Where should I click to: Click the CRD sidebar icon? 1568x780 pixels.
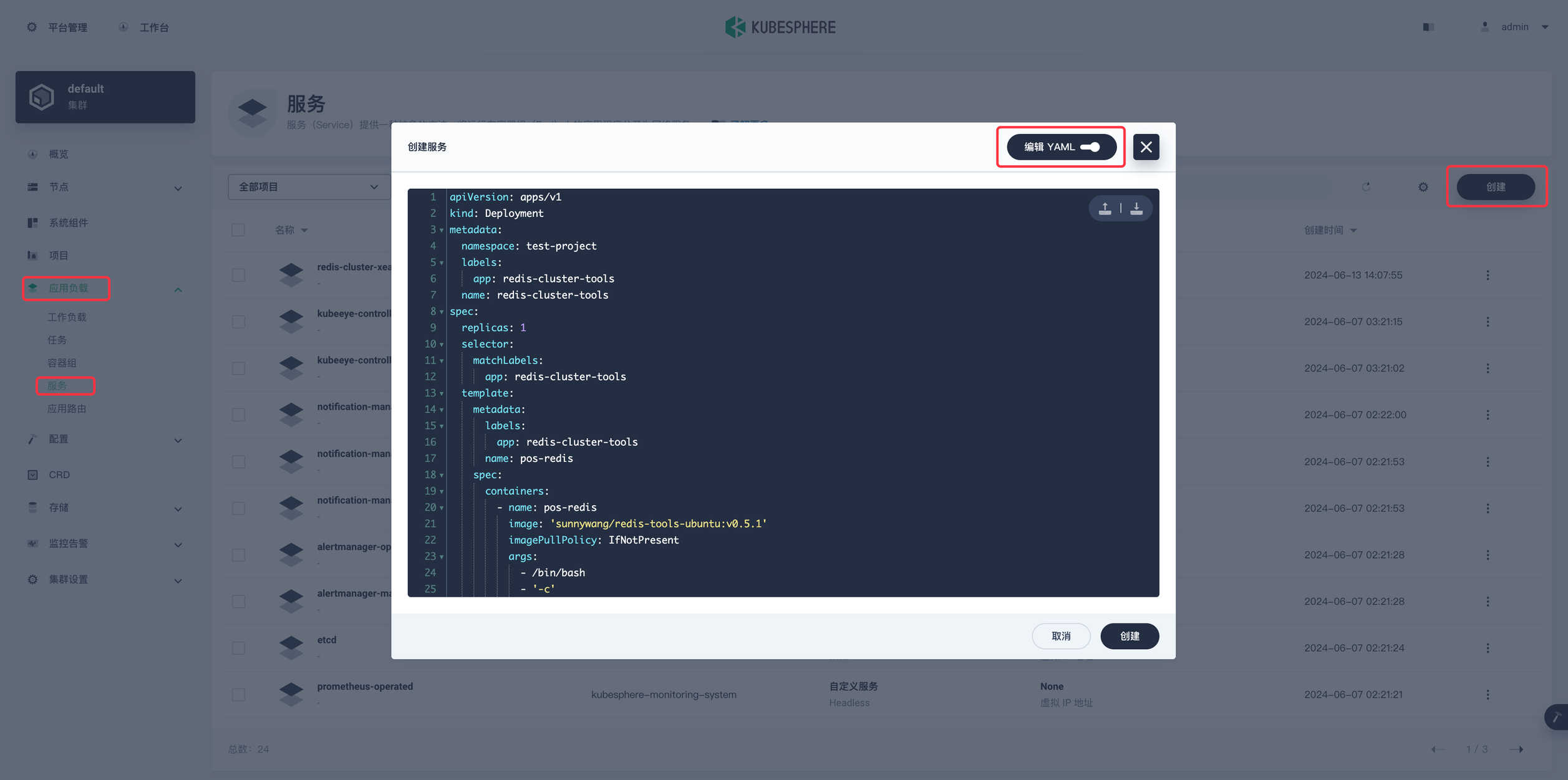coord(32,475)
